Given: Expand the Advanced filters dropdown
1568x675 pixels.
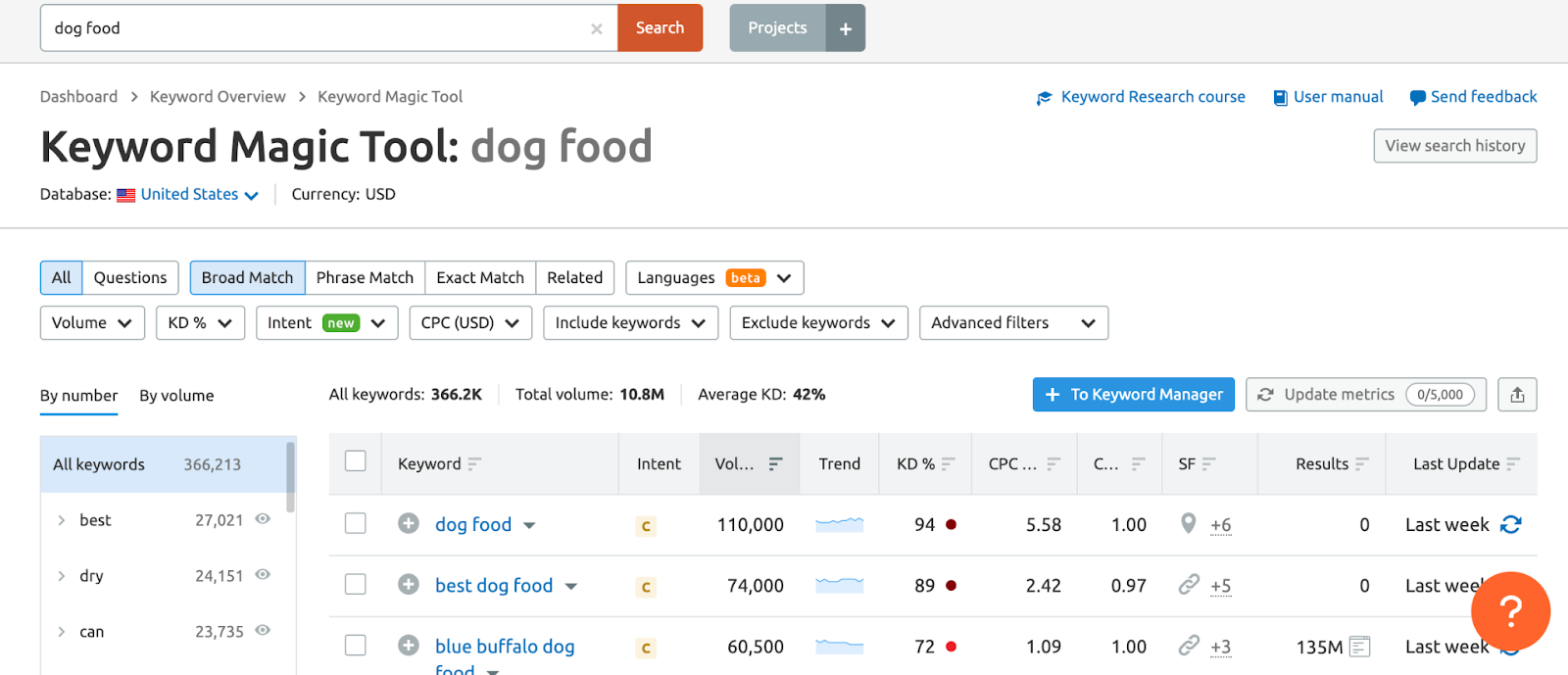Looking at the screenshot, I should 1013,323.
